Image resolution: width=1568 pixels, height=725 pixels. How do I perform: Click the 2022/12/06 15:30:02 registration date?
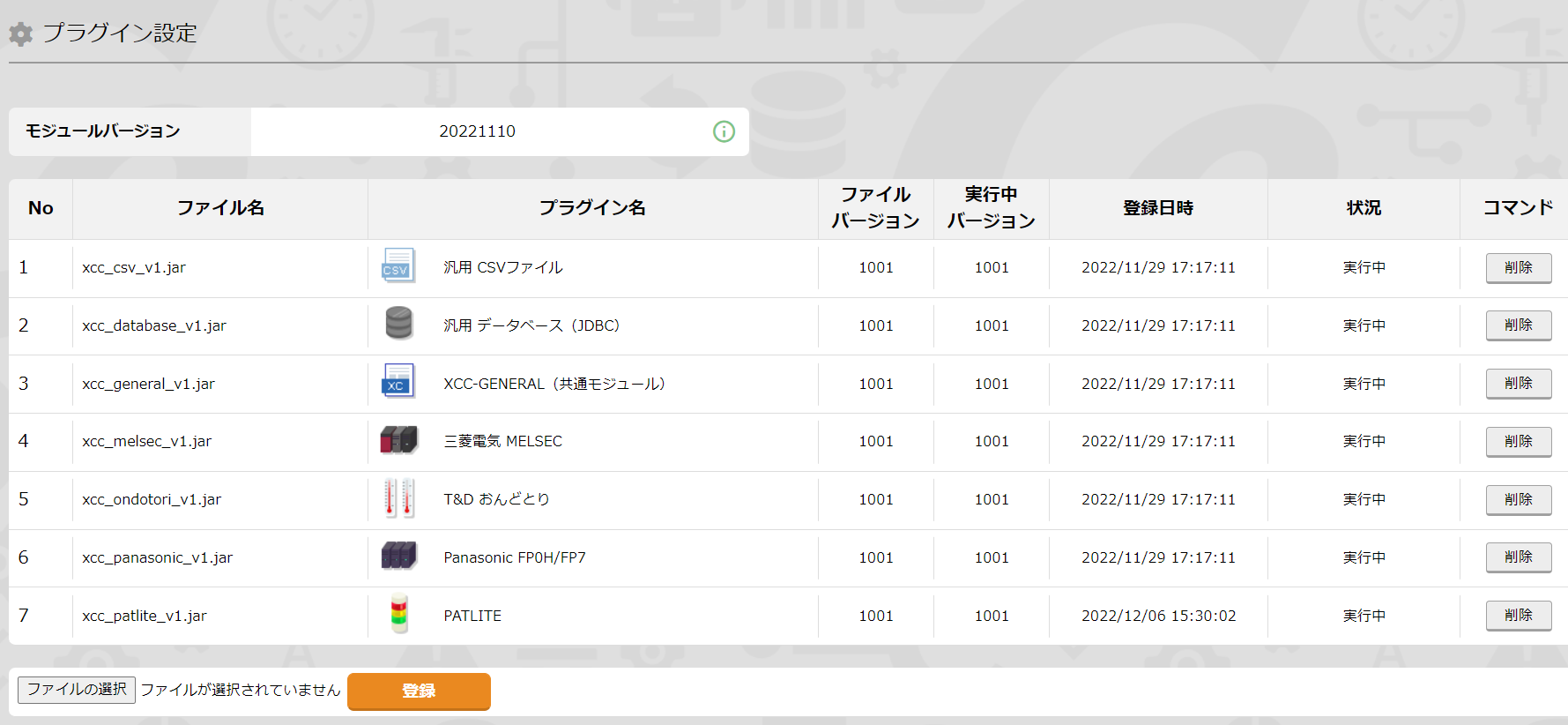click(1158, 616)
